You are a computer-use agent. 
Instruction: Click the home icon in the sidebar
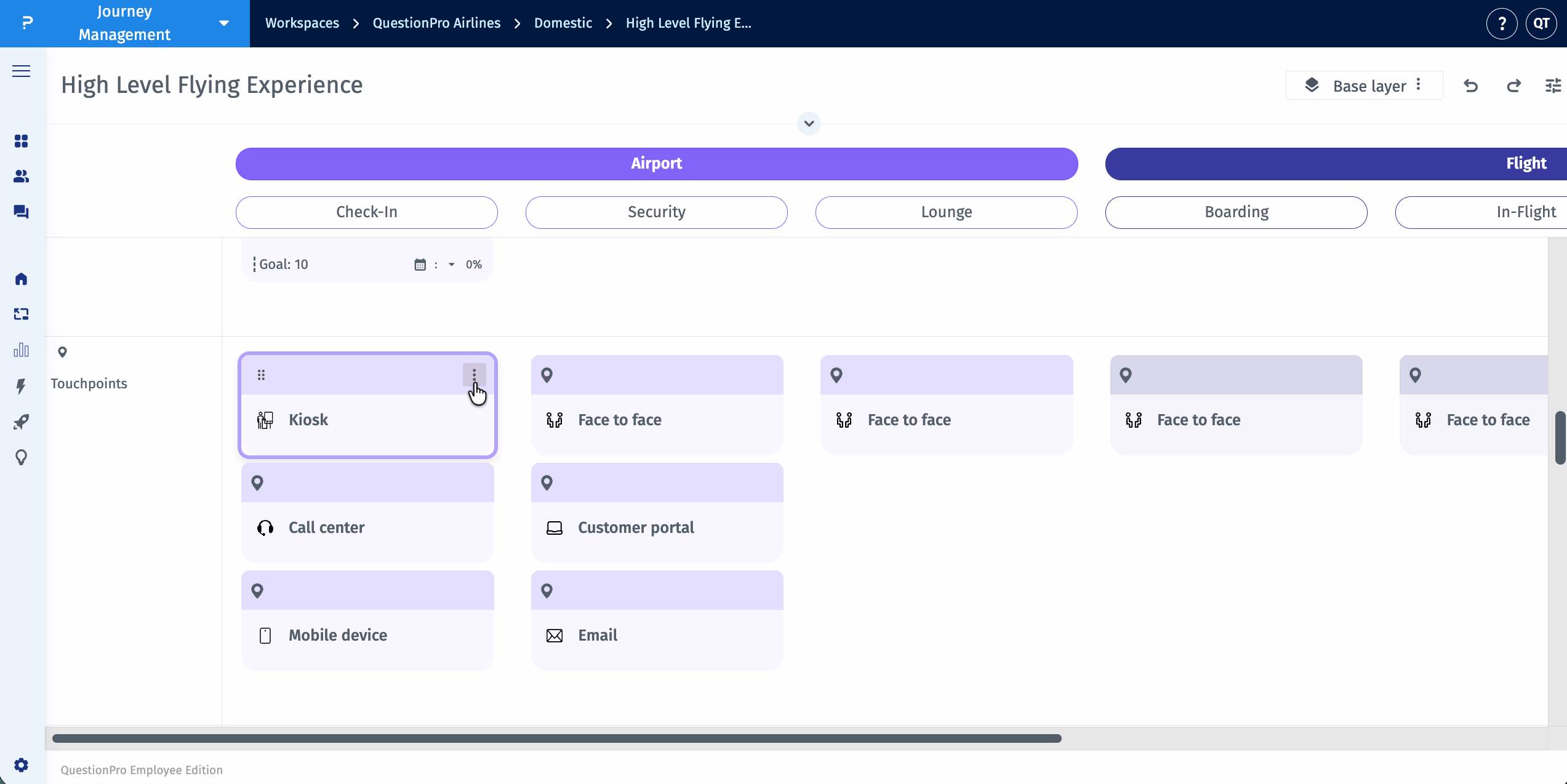tap(21, 279)
